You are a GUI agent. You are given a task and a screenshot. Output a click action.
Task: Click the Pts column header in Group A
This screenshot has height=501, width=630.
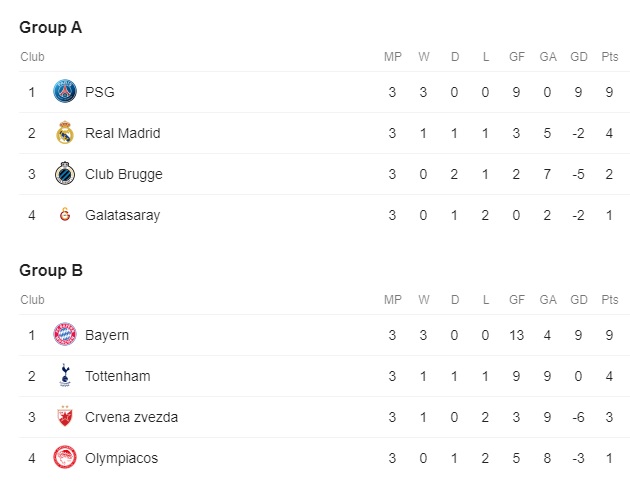click(610, 57)
